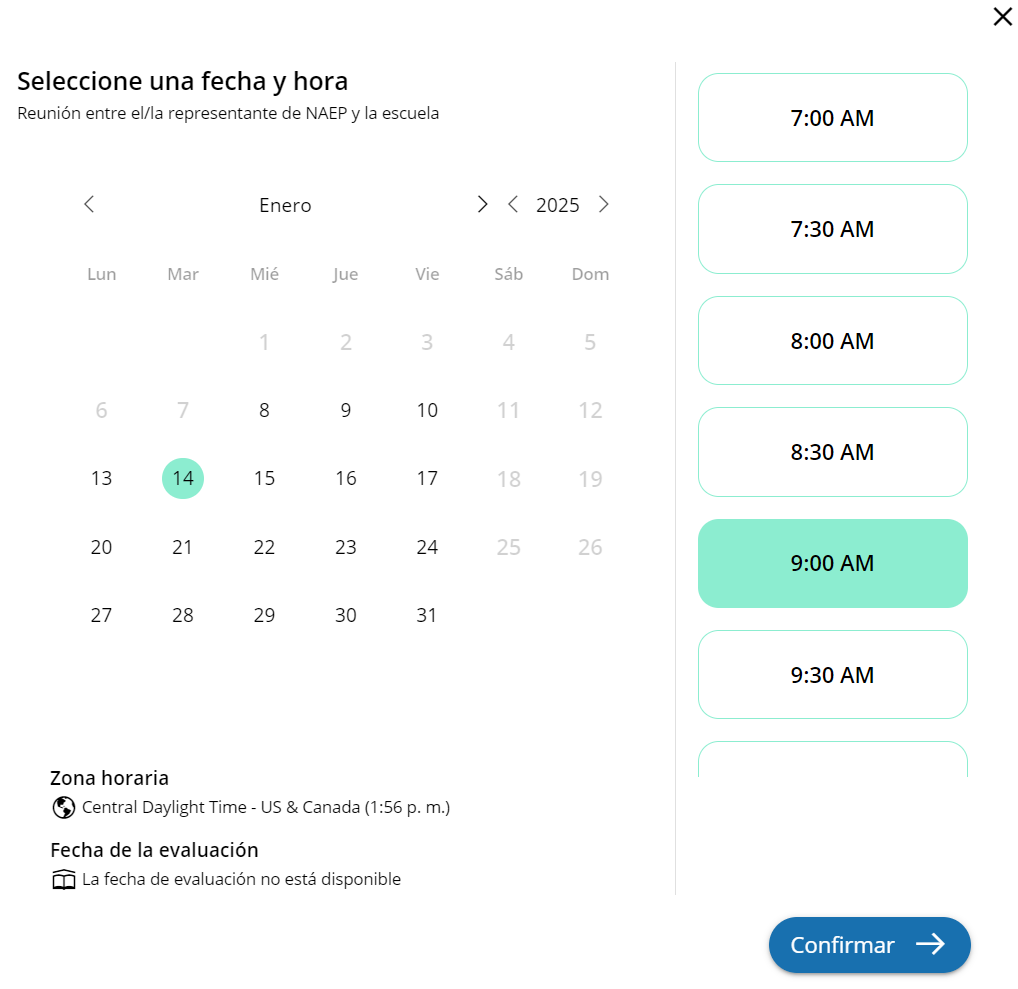Choose the 7:30 AM time slot
The height and width of the screenshot is (989, 1018).
point(832,229)
